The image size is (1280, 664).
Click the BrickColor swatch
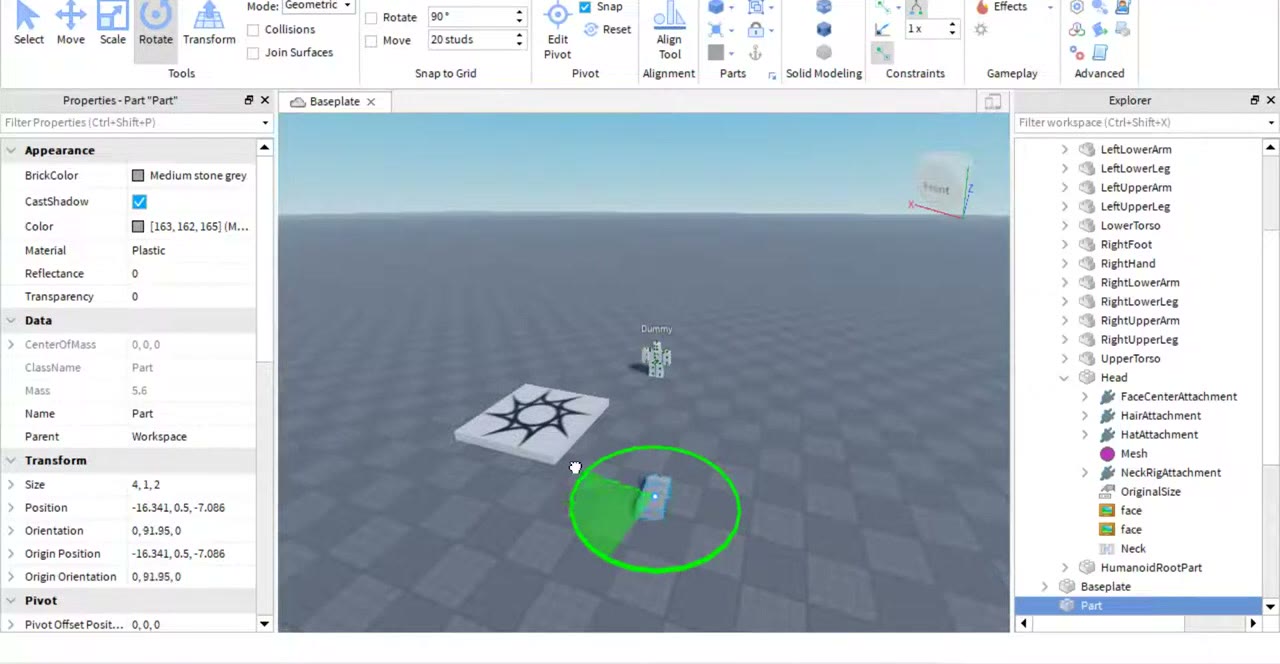point(138,176)
